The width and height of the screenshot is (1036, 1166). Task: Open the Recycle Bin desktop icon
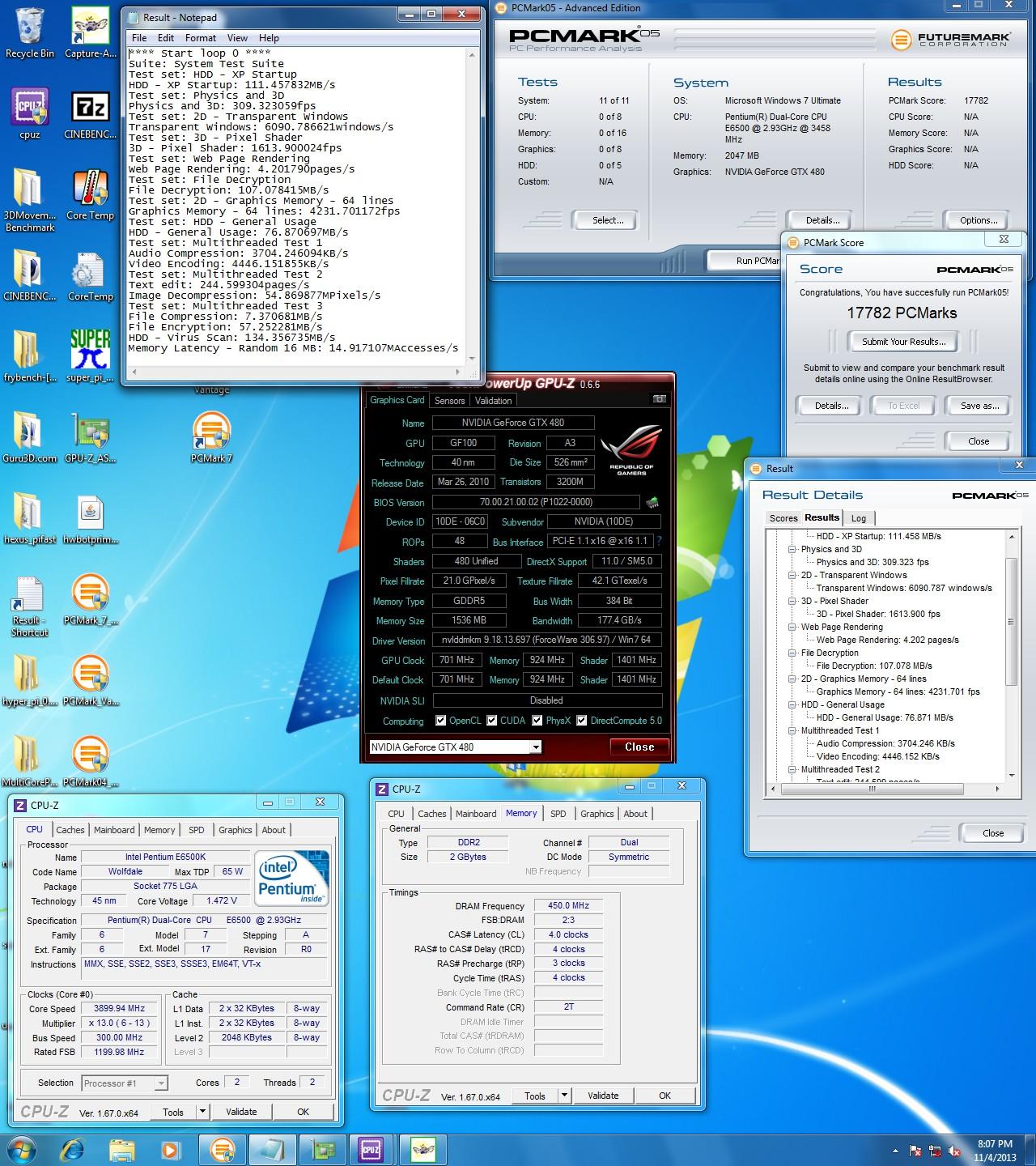(x=30, y=32)
